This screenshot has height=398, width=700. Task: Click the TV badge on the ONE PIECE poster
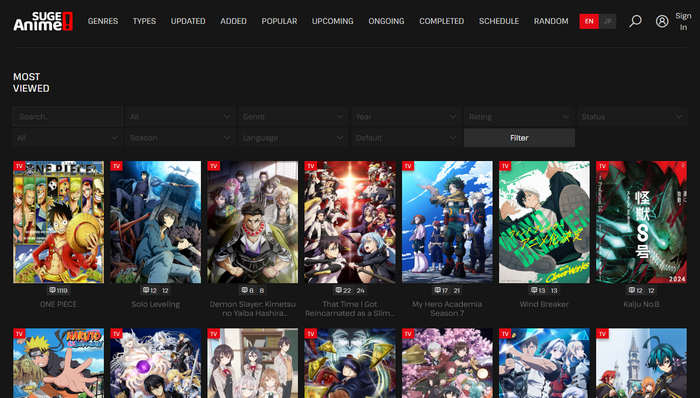[x=19, y=166]
